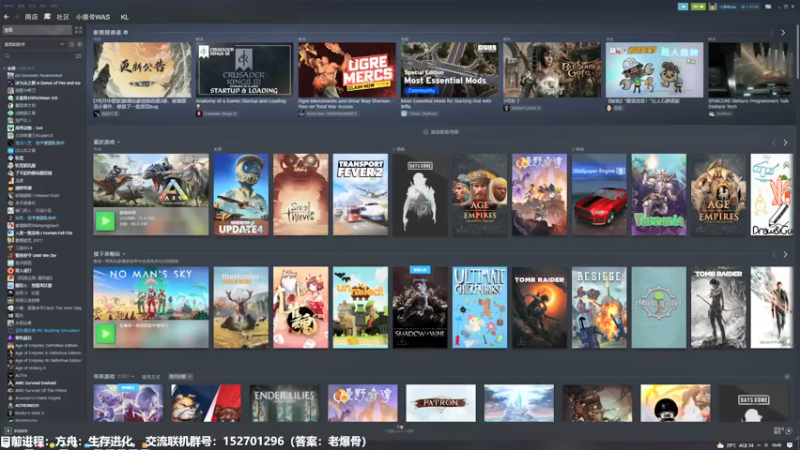Screen dimensions: 800x450
Task: Open Ultimate Chicken Horse cover
Action: point(480,307)
